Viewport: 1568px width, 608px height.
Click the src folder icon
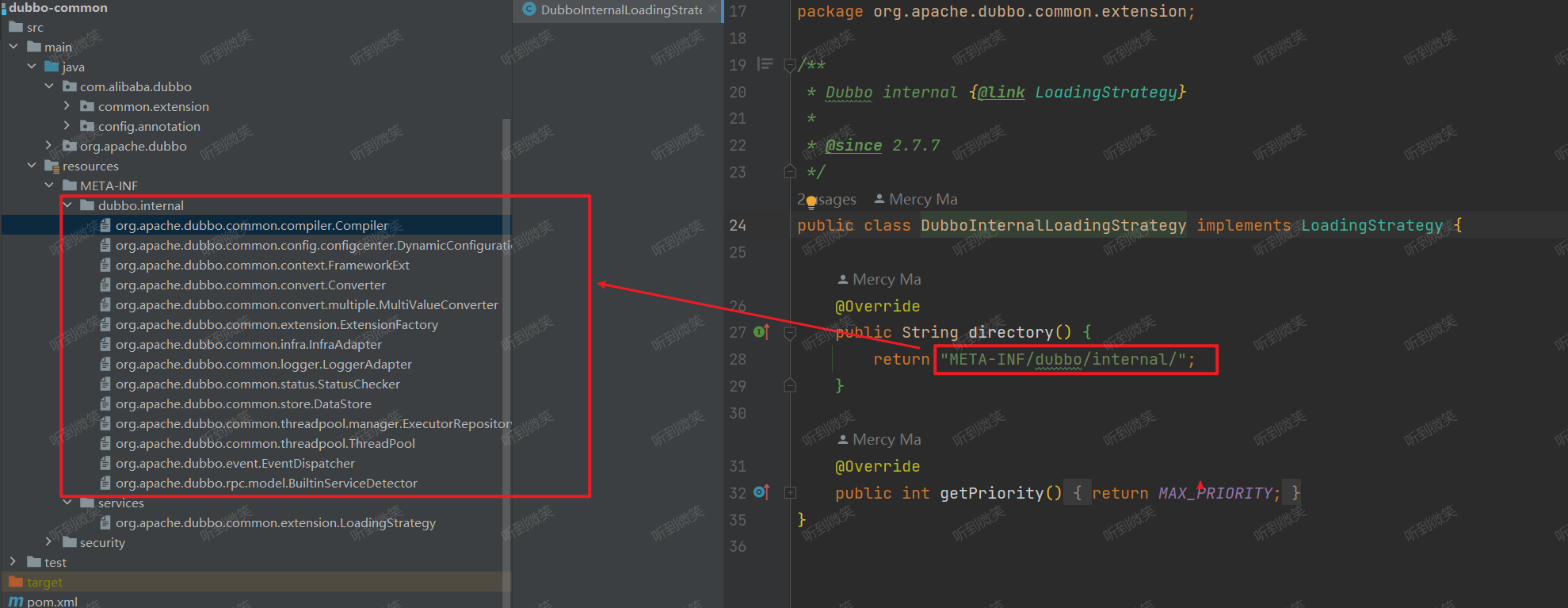pos(16,27)
